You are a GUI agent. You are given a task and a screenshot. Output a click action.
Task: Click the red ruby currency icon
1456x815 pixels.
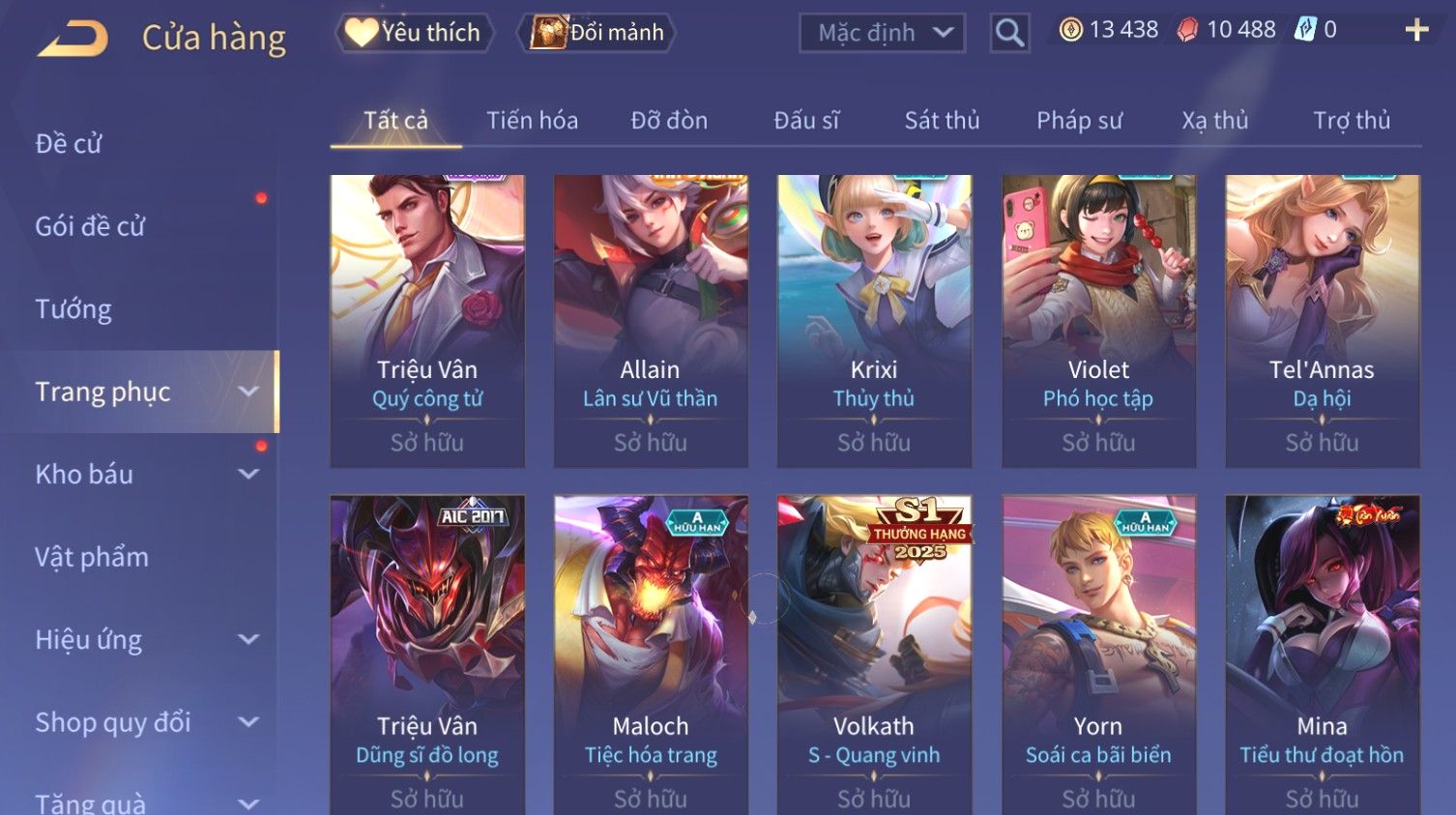tap(1187, 30)
